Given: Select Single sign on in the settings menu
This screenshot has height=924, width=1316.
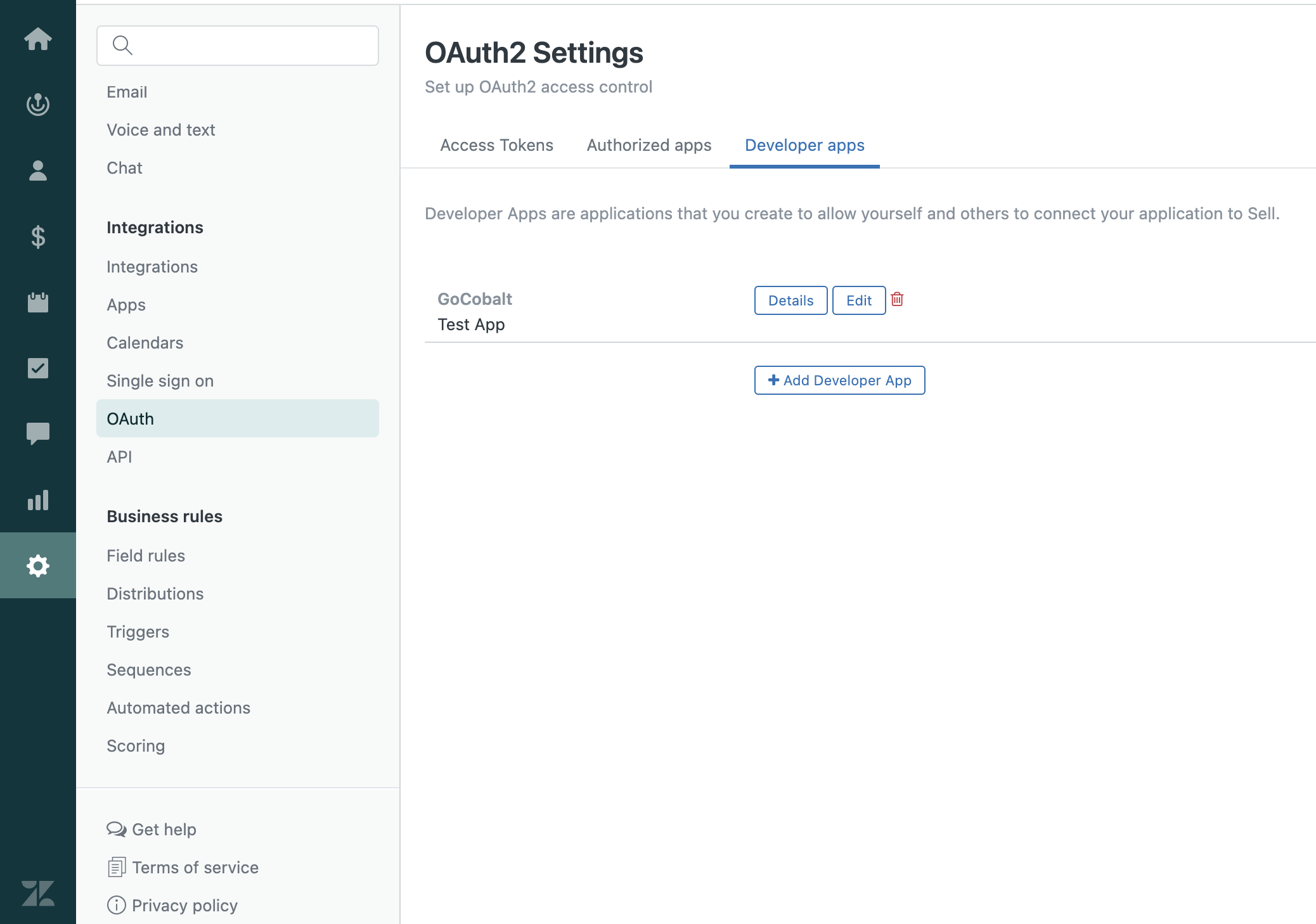Looking at the screenshot, I should click(x=160, y=380).
